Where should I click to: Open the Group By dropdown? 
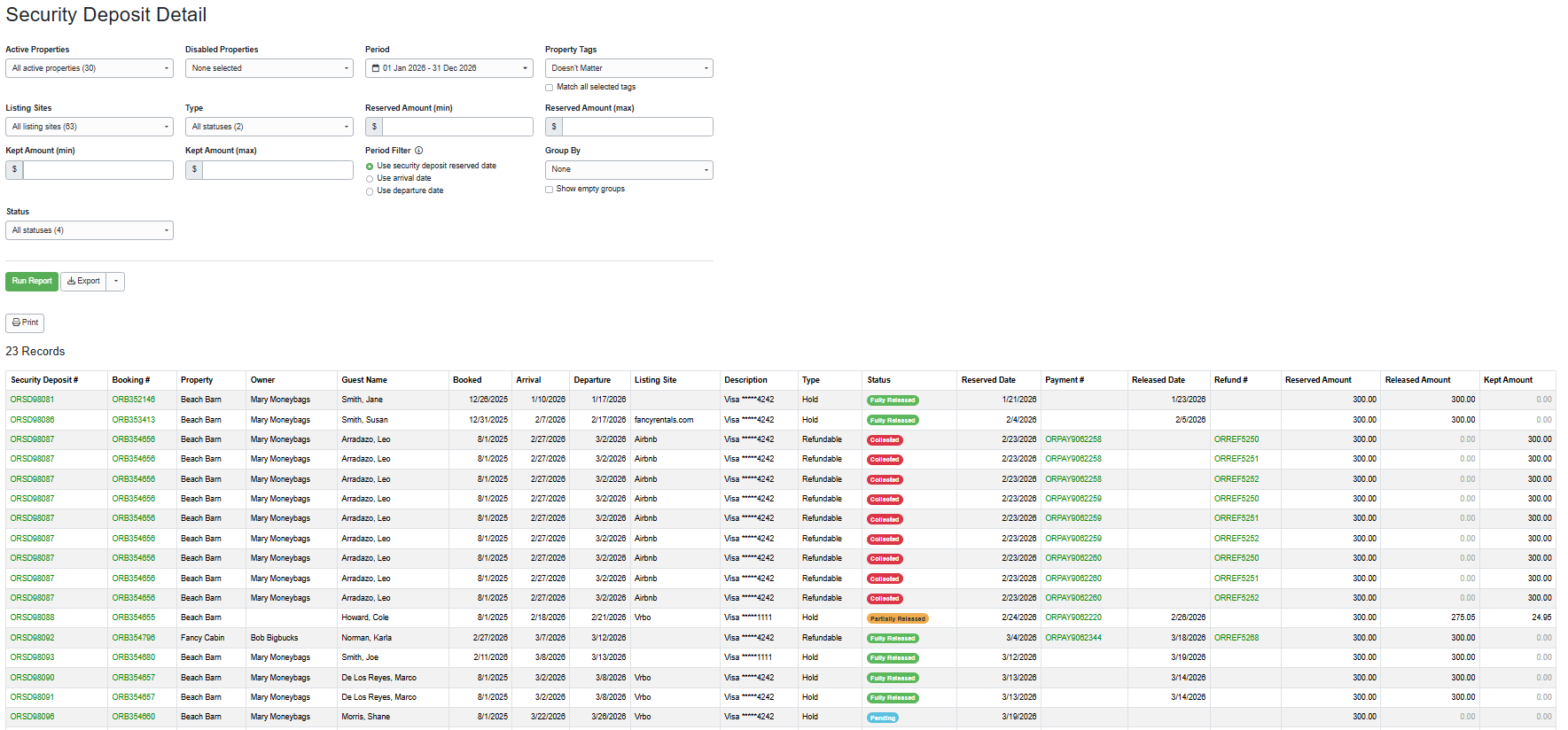pyautogui.click(x=629, y=169)
